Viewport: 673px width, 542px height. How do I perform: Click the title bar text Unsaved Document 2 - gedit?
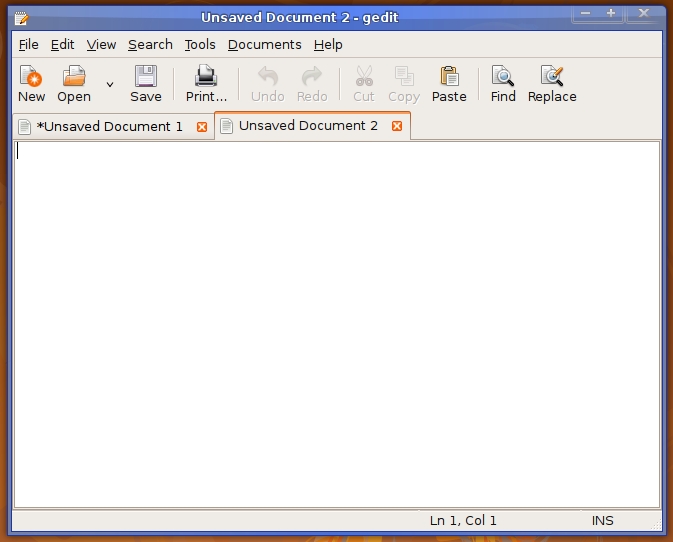point(300,18)
